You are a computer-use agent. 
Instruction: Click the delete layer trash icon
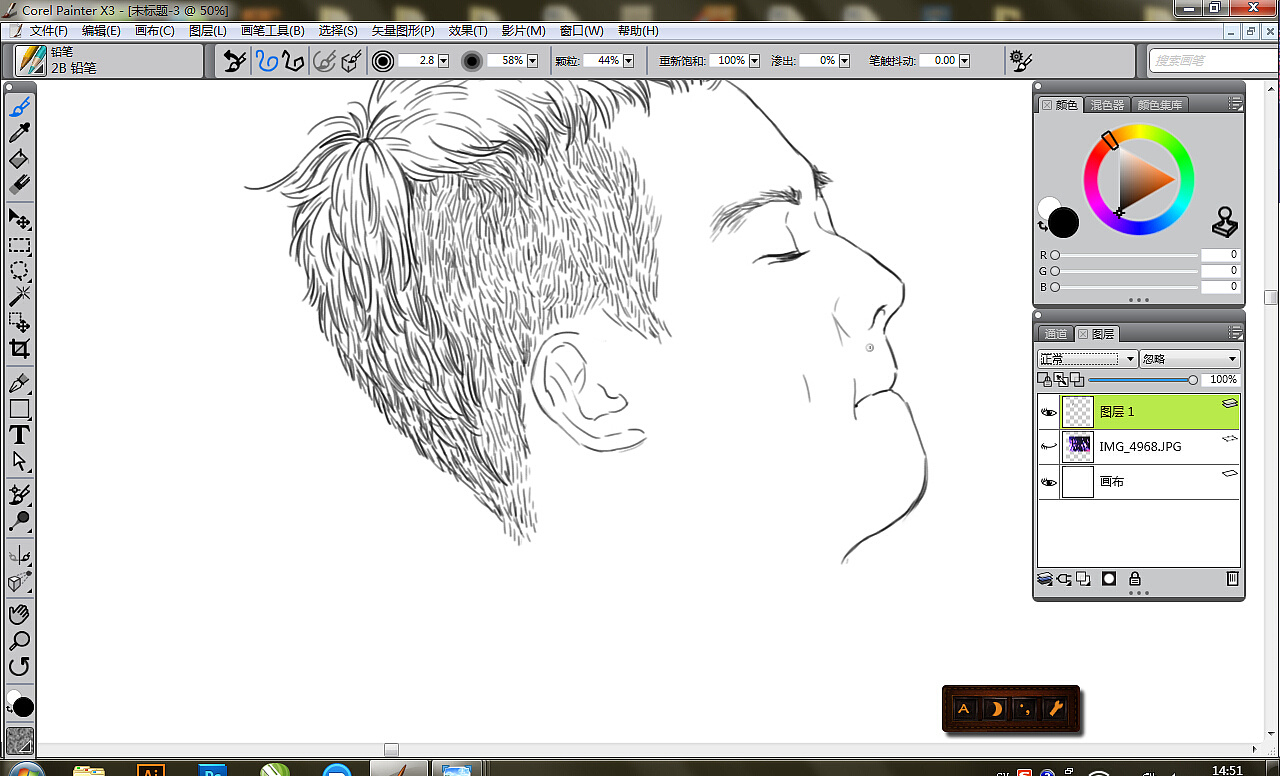pyautogui.click(x=1232, y=579)
